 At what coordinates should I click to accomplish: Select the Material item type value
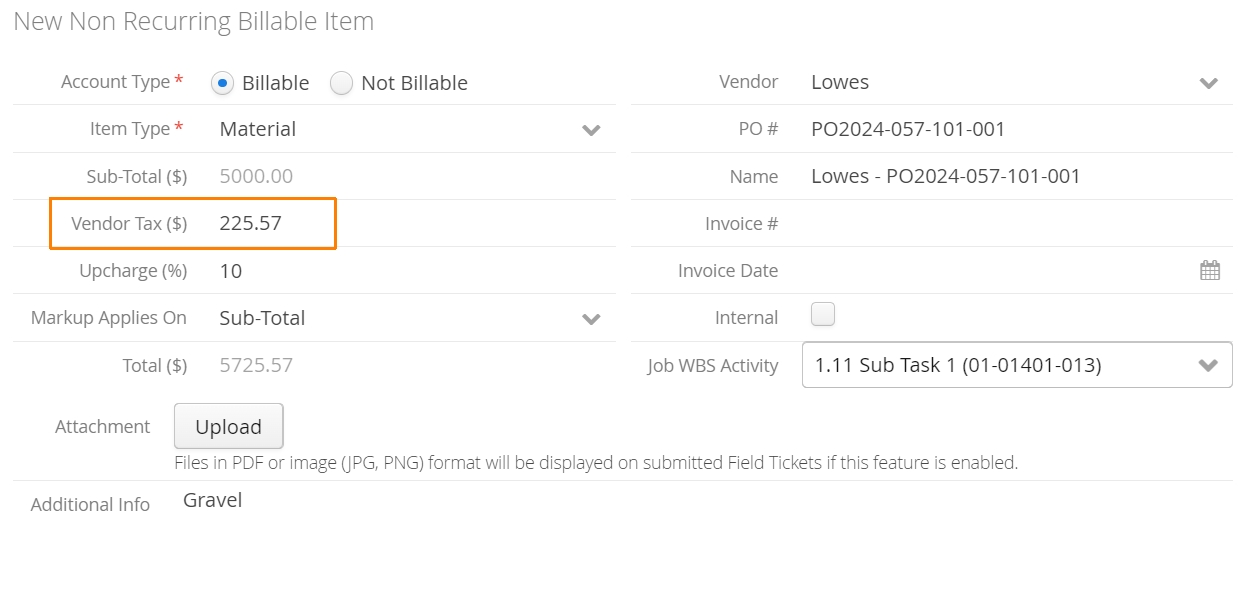[258, 129]
